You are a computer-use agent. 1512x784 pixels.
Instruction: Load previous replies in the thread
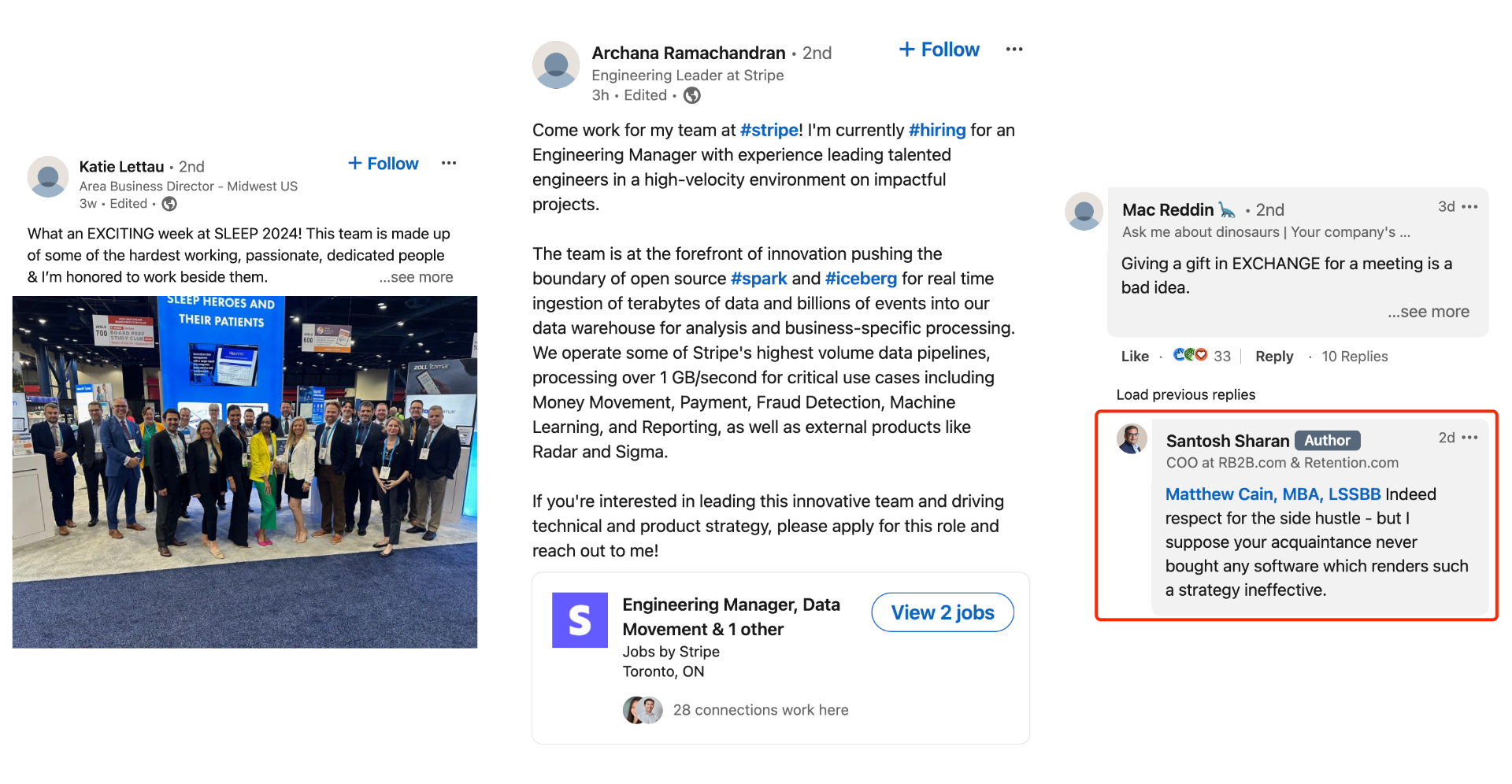click(x=1185, y=394)
